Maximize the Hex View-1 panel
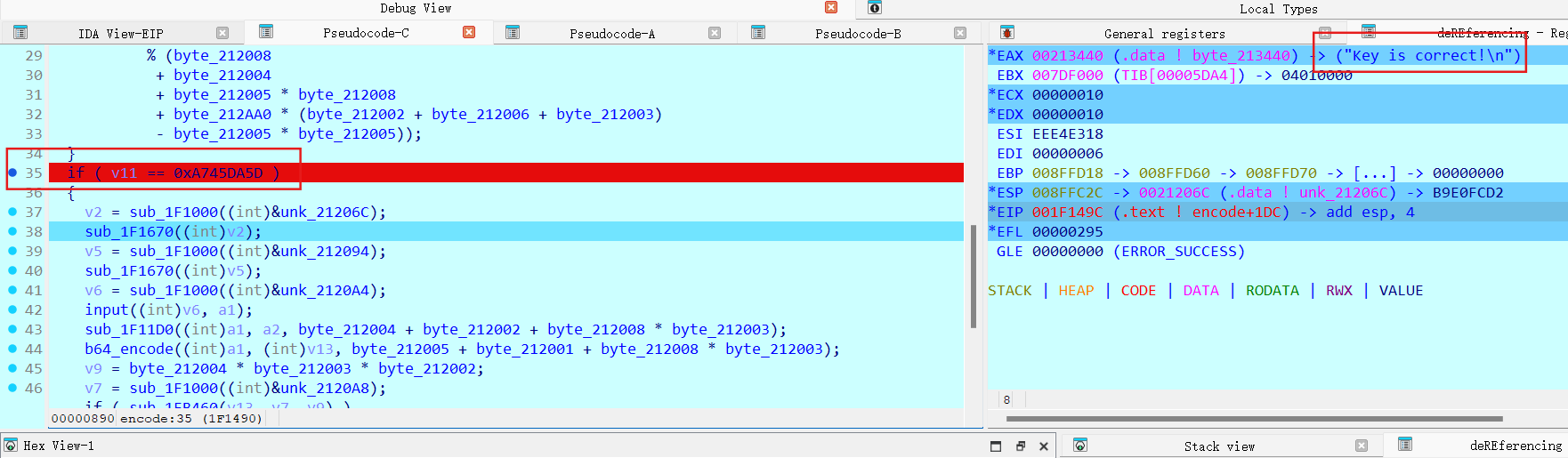 996,446
